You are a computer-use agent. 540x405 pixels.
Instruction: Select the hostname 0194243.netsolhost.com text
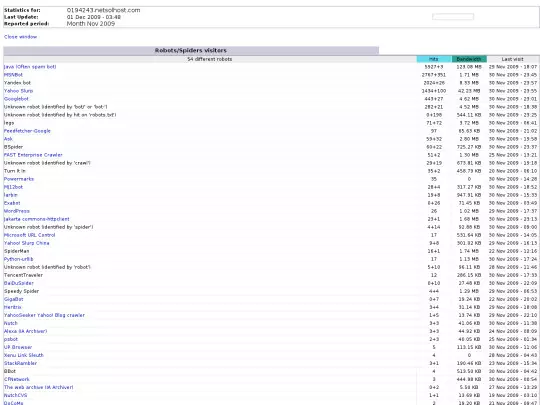click(103, 10)
